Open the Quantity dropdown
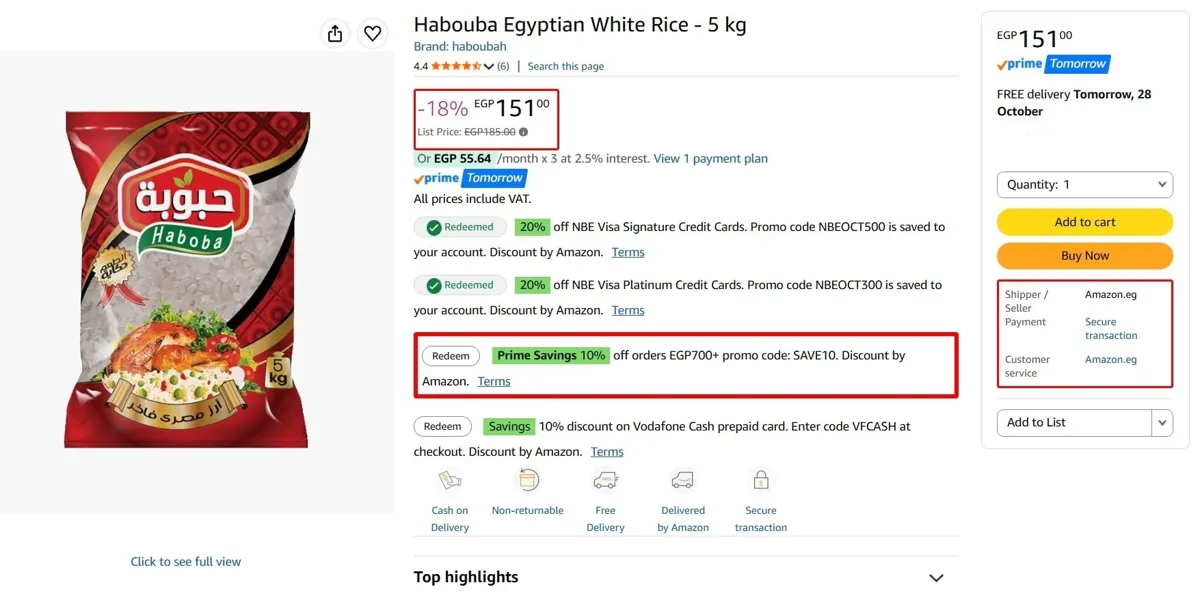The width and height of the screenshot is (1200, 600). coord(1085,185)
